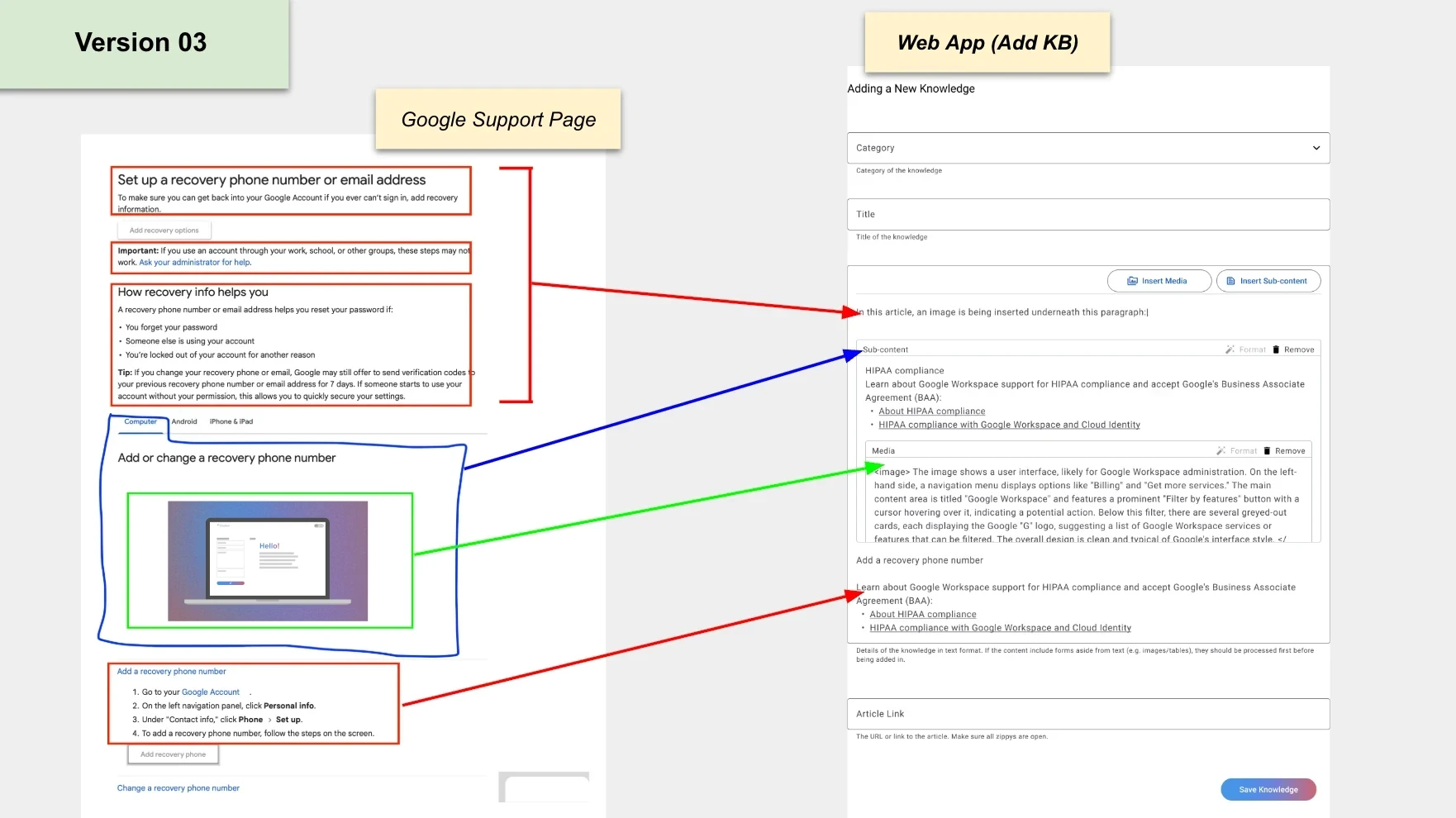This screenshot has width=1456, height=818.
Task: Open 'About HIPAA compliance' link under 'Add a recovery phone number'
Action: click(x=922, y=615)
